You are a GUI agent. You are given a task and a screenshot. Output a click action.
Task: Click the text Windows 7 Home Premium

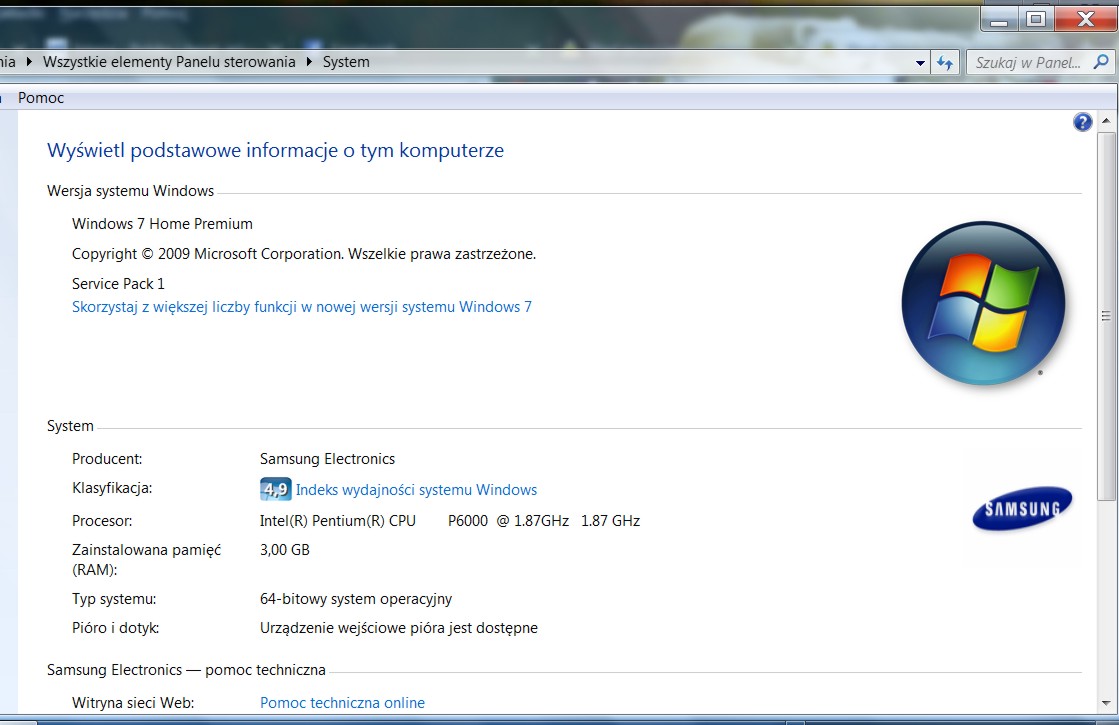coord(162,223)
